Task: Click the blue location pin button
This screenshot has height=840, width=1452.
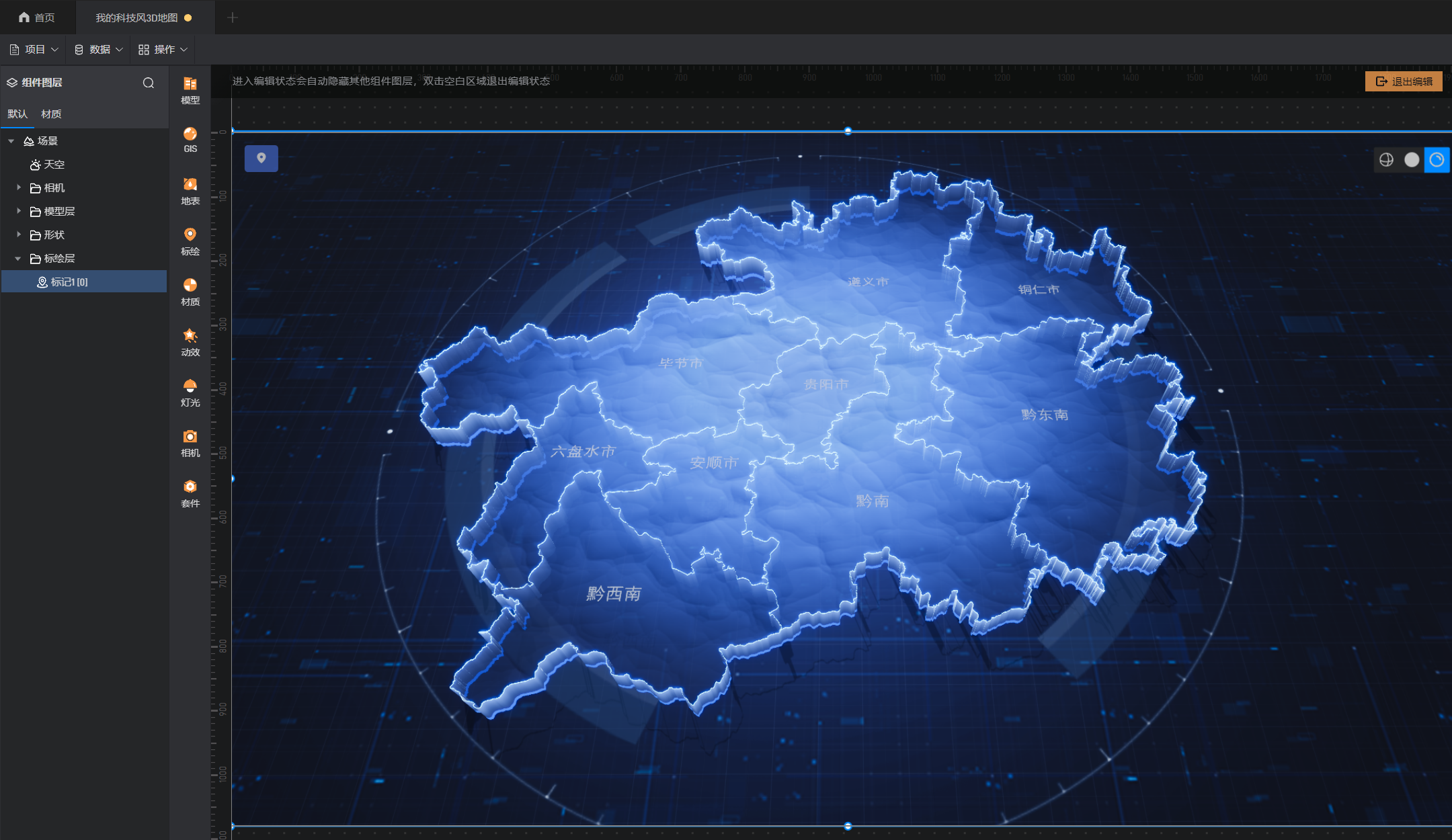Action: click(x=261, y=159)
